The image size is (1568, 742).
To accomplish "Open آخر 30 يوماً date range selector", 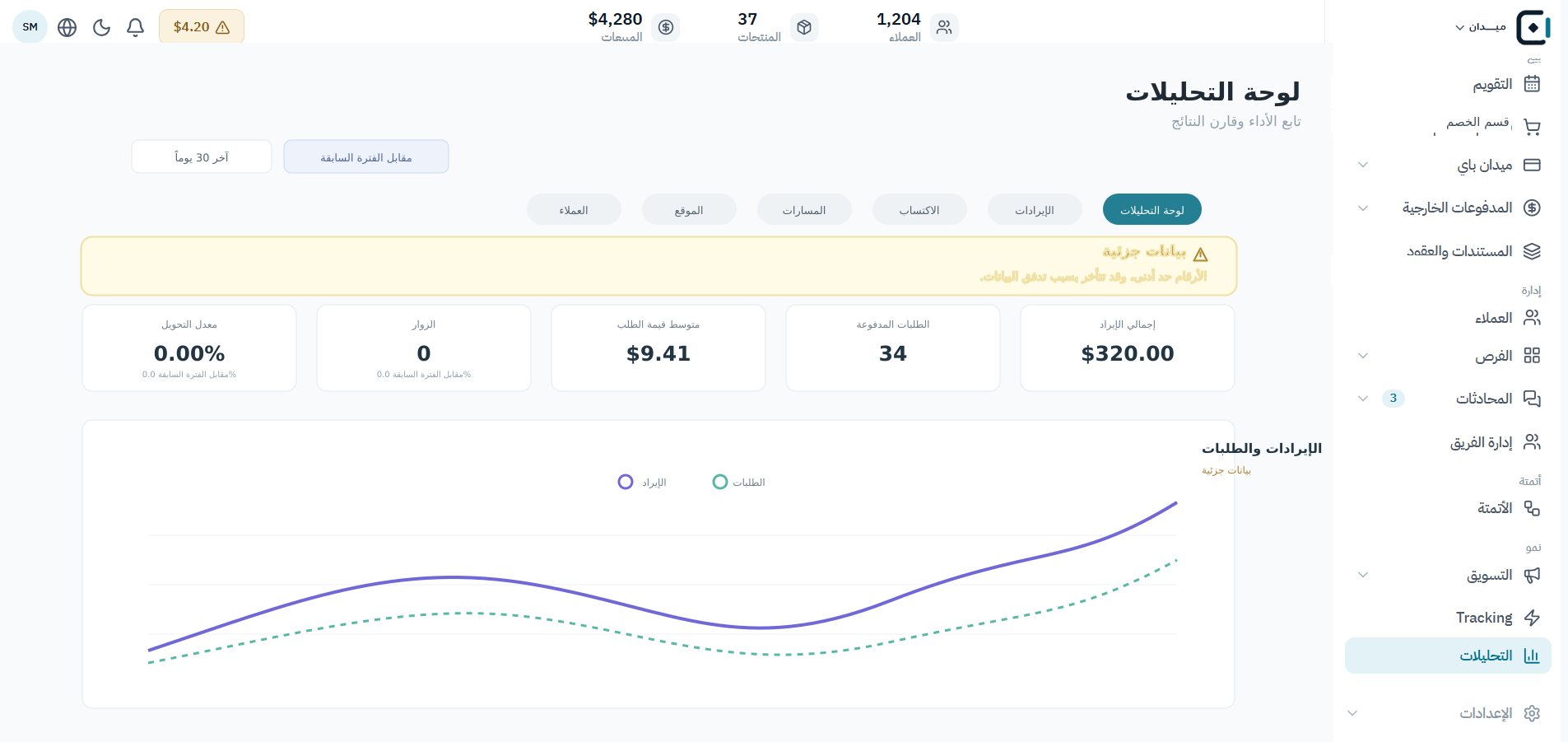I will 202,156.
